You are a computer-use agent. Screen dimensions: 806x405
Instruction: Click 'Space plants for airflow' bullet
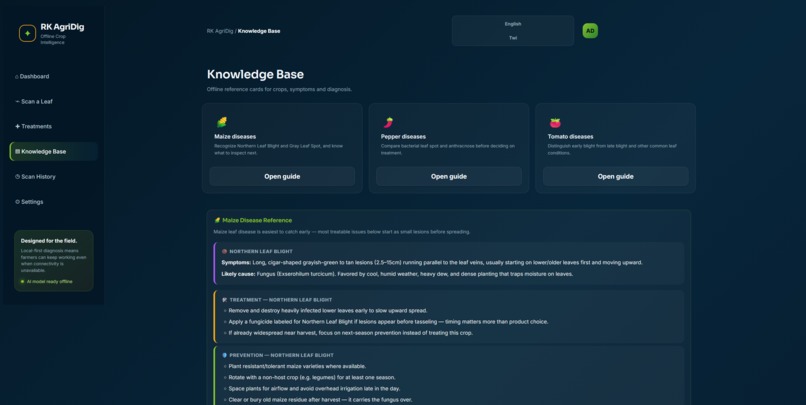(314, 389)
